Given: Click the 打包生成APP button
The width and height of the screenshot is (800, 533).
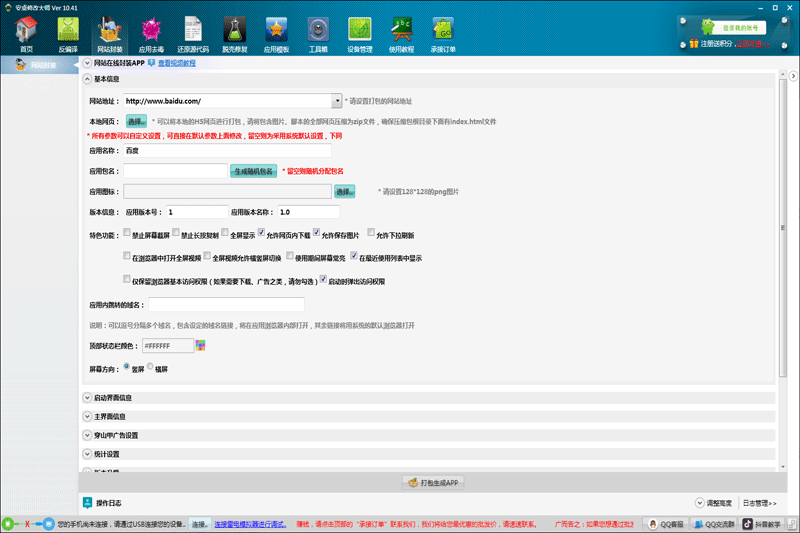Looking at the screenshot, I should [x=433, y=482].
